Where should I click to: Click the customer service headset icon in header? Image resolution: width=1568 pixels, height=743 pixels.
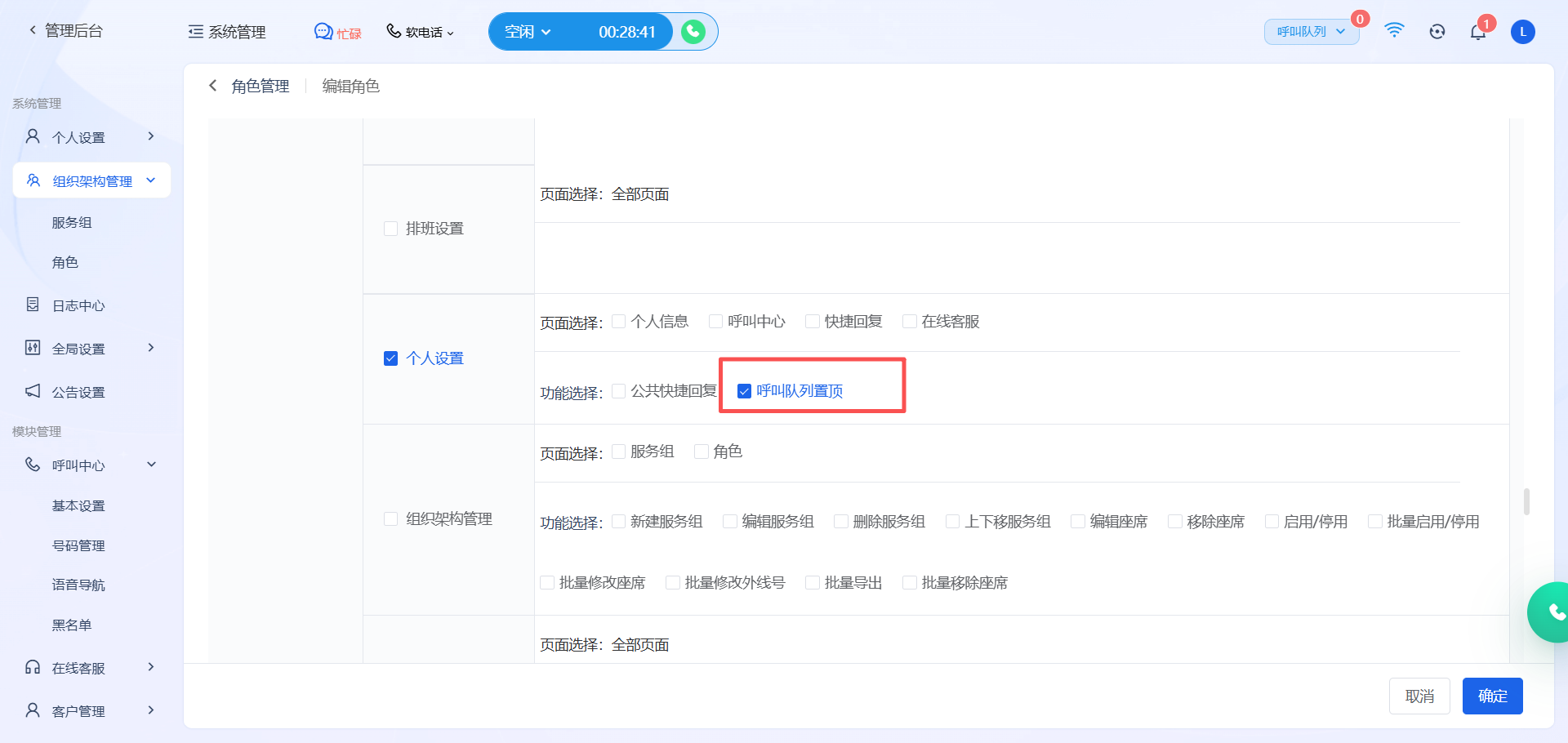coord(1437,32)
